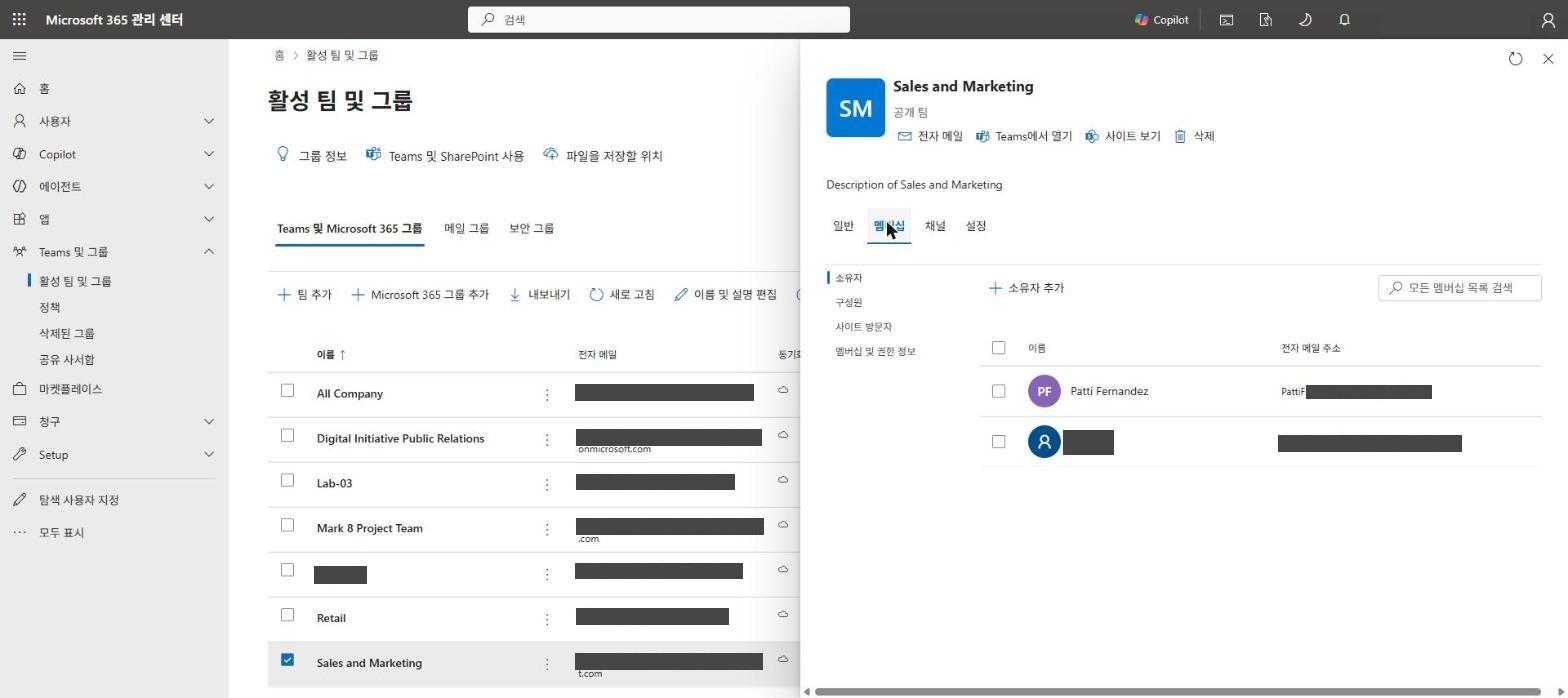Switch to the 일반 tab
This screenshot has height=698, width=1568.
click(x=843, y=226)
